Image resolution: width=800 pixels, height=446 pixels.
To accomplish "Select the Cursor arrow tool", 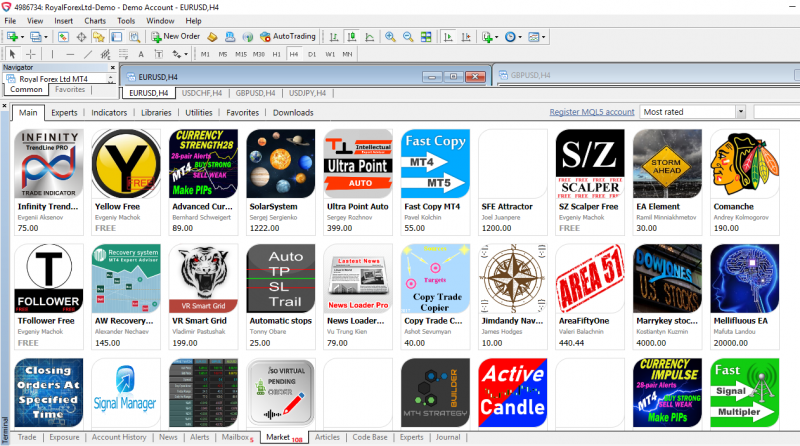I will click(12, 54).
